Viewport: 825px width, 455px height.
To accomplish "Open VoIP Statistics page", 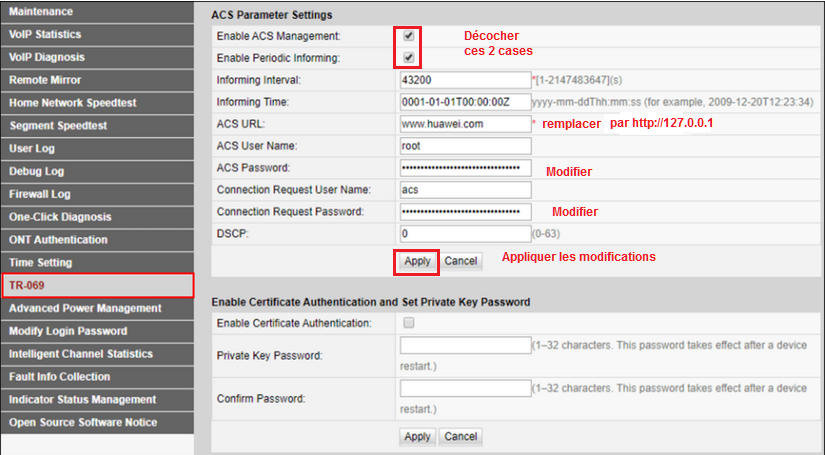I will coord(97,34).
